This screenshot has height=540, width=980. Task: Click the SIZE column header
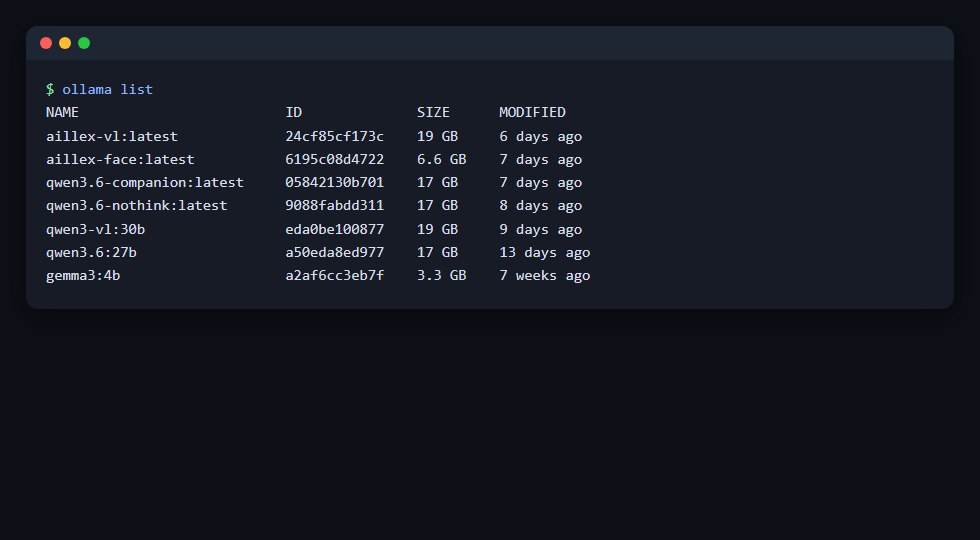click(433, 112)
